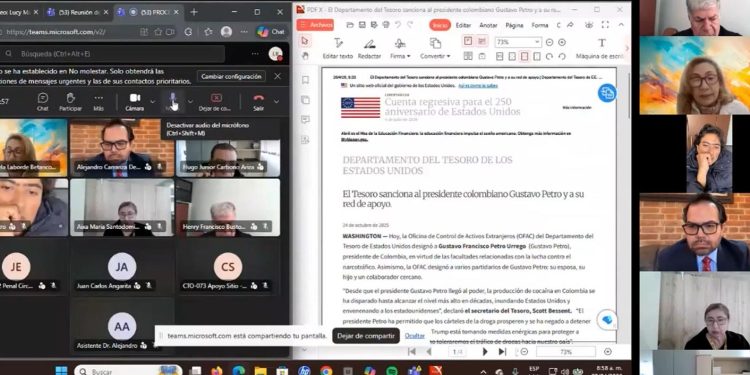Go to last page in PDF X

[502, 352]
